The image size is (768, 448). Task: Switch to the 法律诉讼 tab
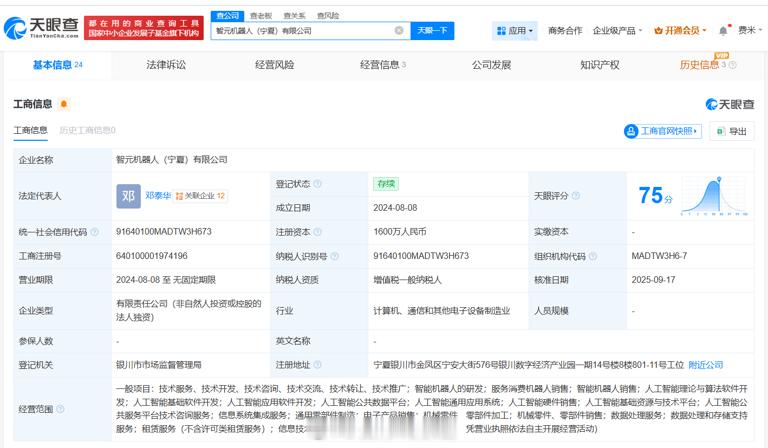(x=166, y=65)
